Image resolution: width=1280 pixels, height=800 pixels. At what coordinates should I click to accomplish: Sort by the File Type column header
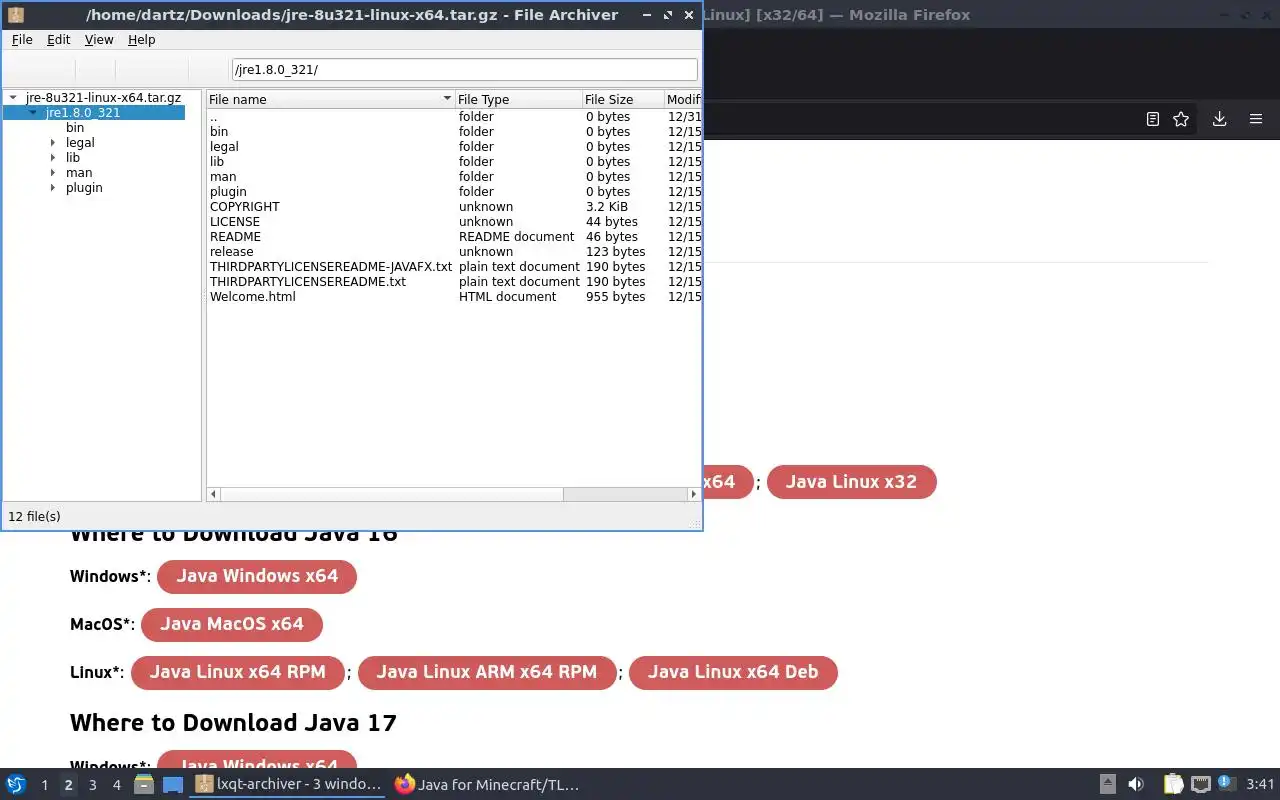pos(518,99)
